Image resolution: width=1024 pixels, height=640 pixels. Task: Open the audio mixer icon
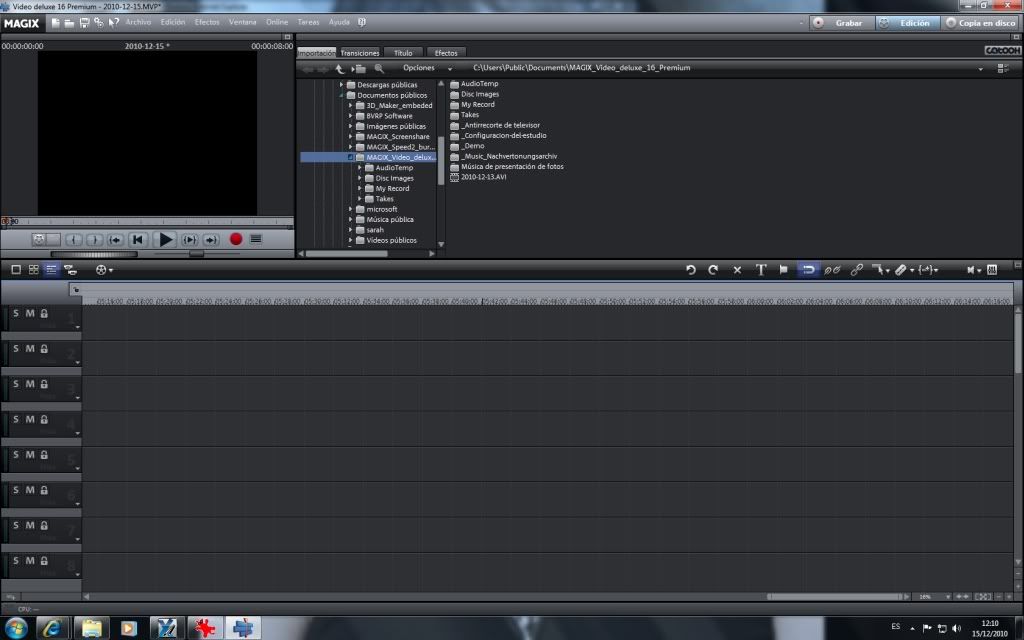(x=992, y=270)
